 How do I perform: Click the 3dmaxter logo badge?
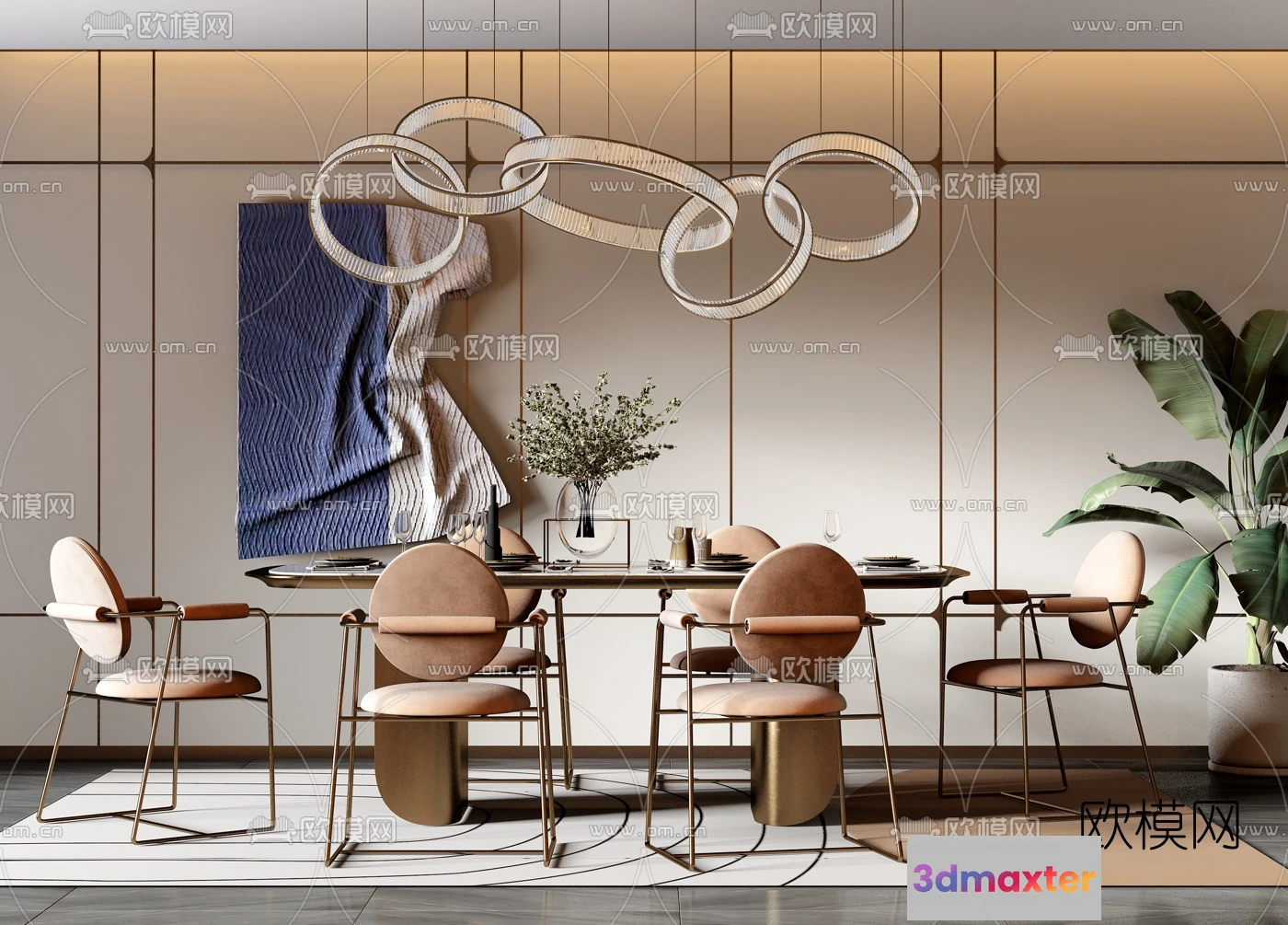point(1004,879)
